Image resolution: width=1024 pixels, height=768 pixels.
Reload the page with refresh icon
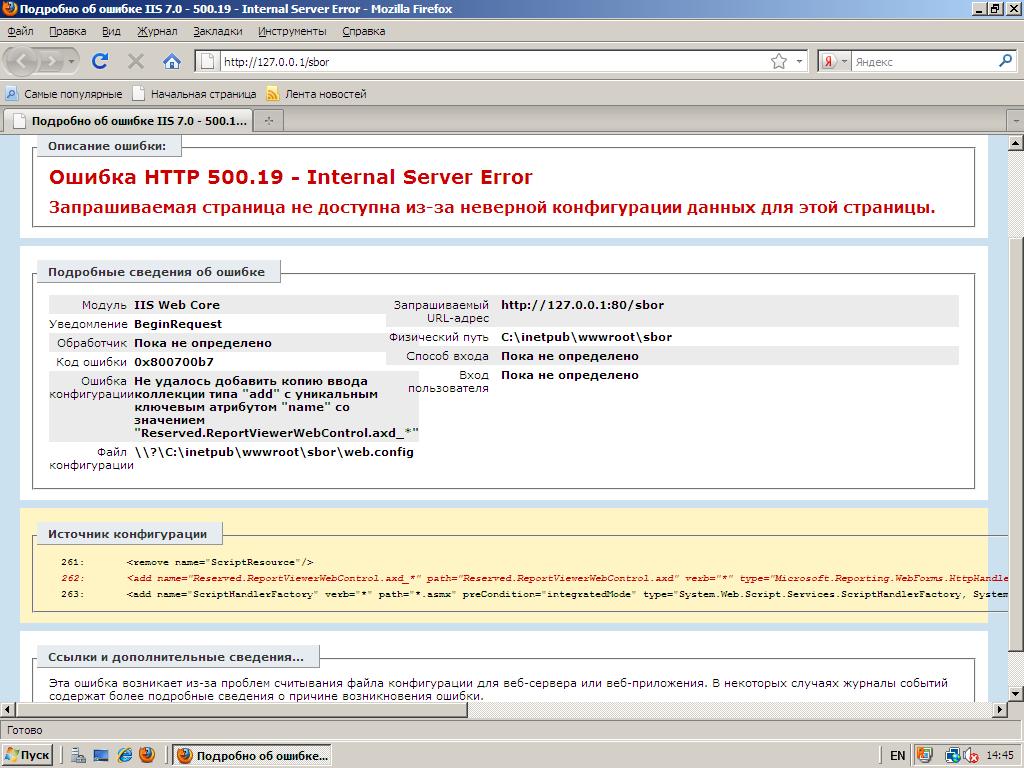(x=100, y=61)
